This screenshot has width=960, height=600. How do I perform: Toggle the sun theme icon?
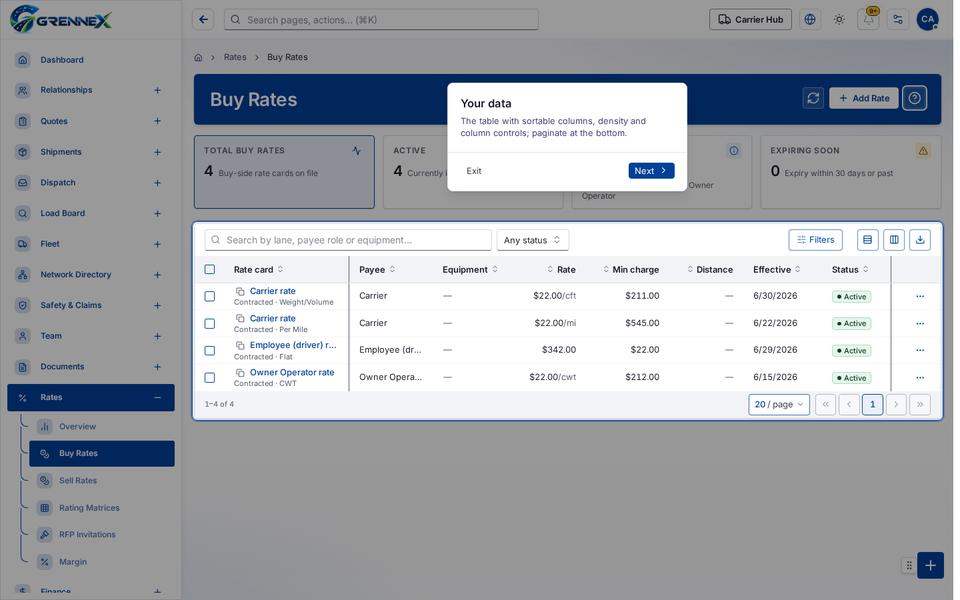coord(839,20)
